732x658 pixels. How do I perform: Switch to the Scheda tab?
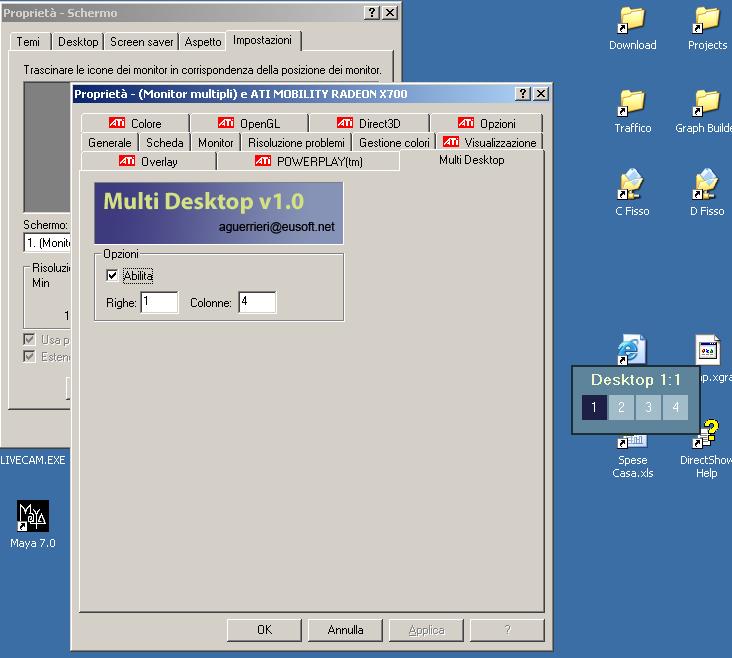tap(165, 142)
